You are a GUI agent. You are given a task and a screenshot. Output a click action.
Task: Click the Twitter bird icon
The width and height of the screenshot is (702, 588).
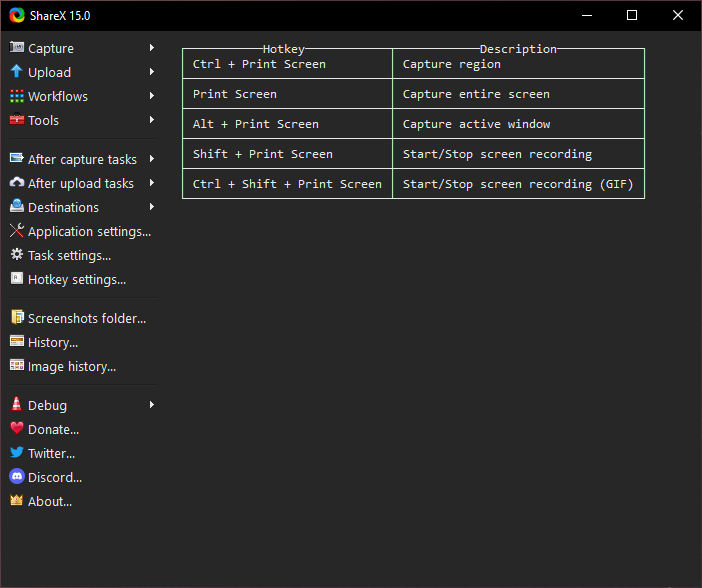17,453
